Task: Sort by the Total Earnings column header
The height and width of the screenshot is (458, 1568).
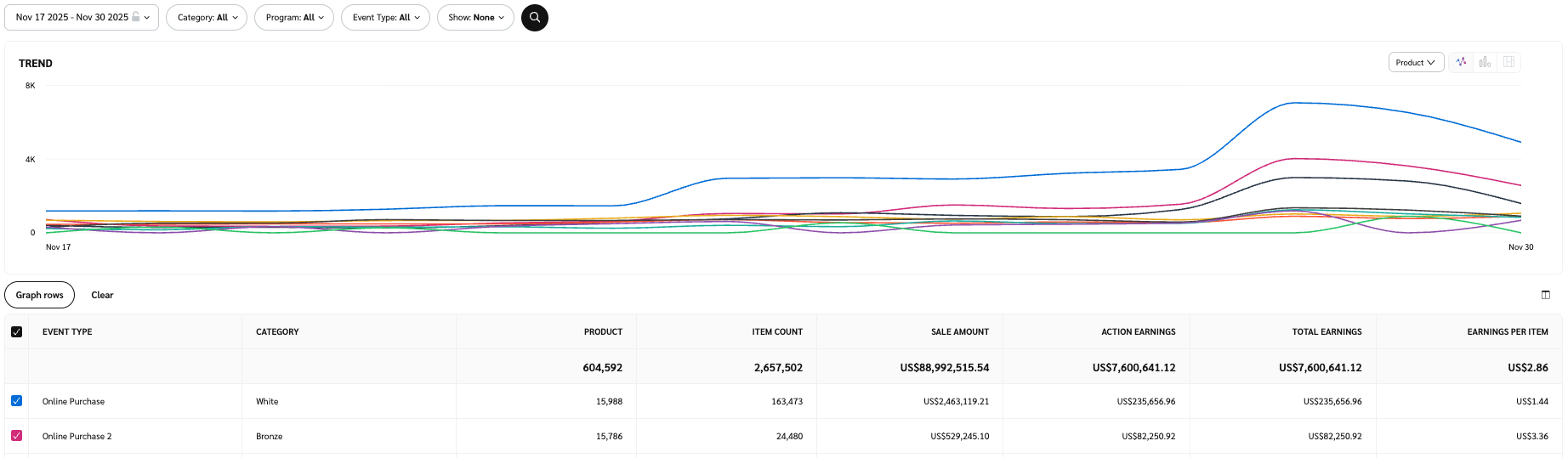Action: point(1327,331)
